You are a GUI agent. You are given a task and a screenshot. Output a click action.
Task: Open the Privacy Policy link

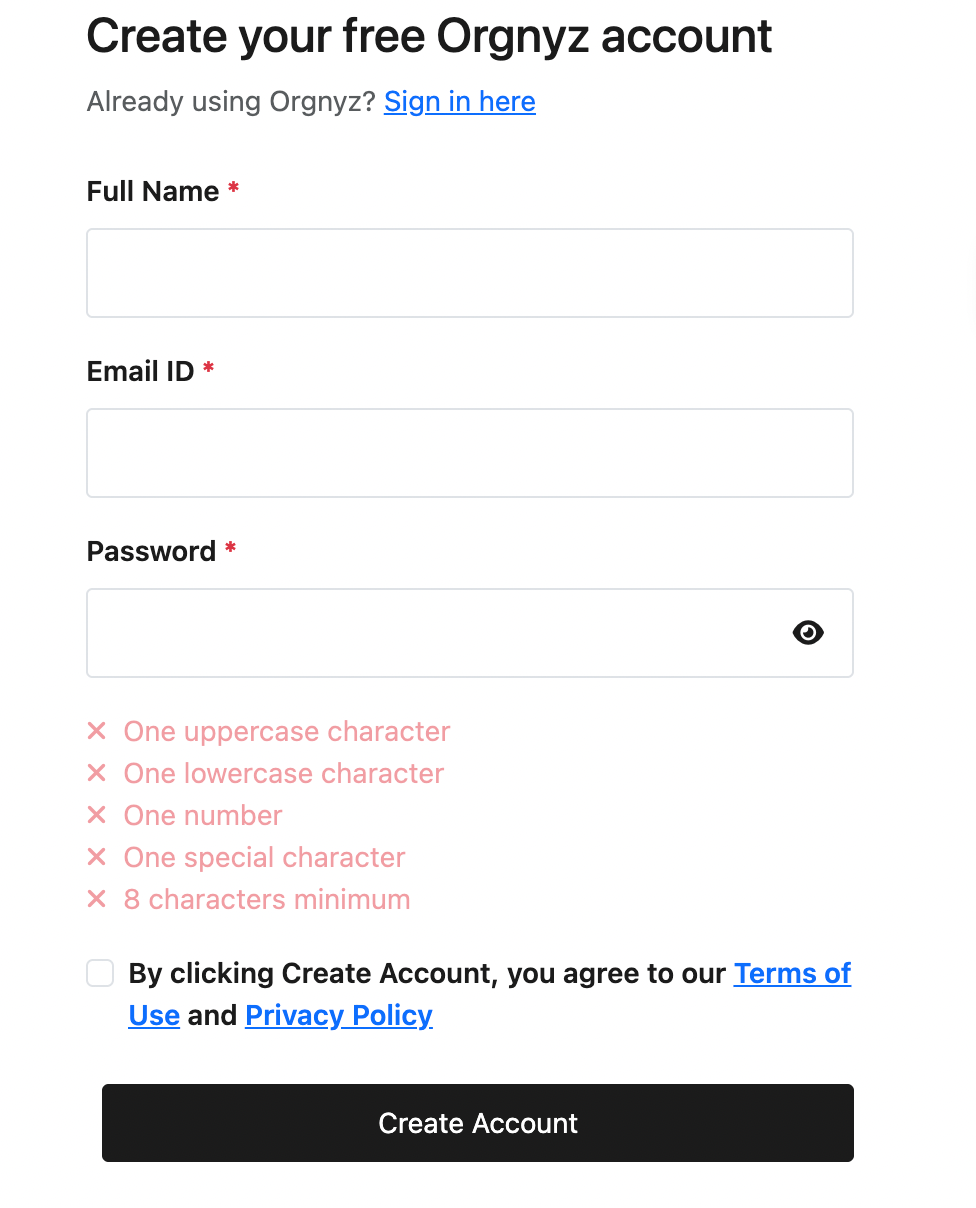click(x=338, y=1015)
